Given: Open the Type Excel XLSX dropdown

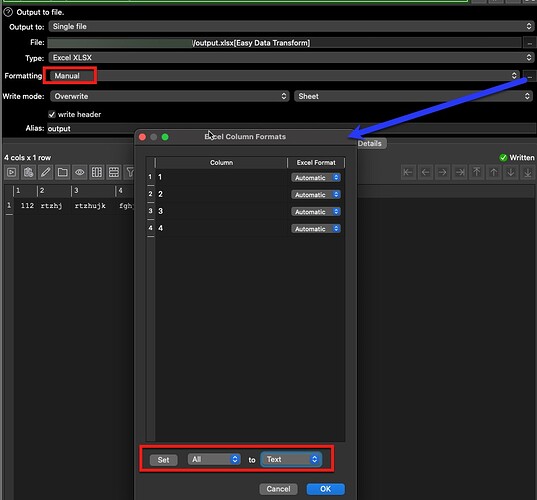Looking at the screenshot, I should pos(291,58).
